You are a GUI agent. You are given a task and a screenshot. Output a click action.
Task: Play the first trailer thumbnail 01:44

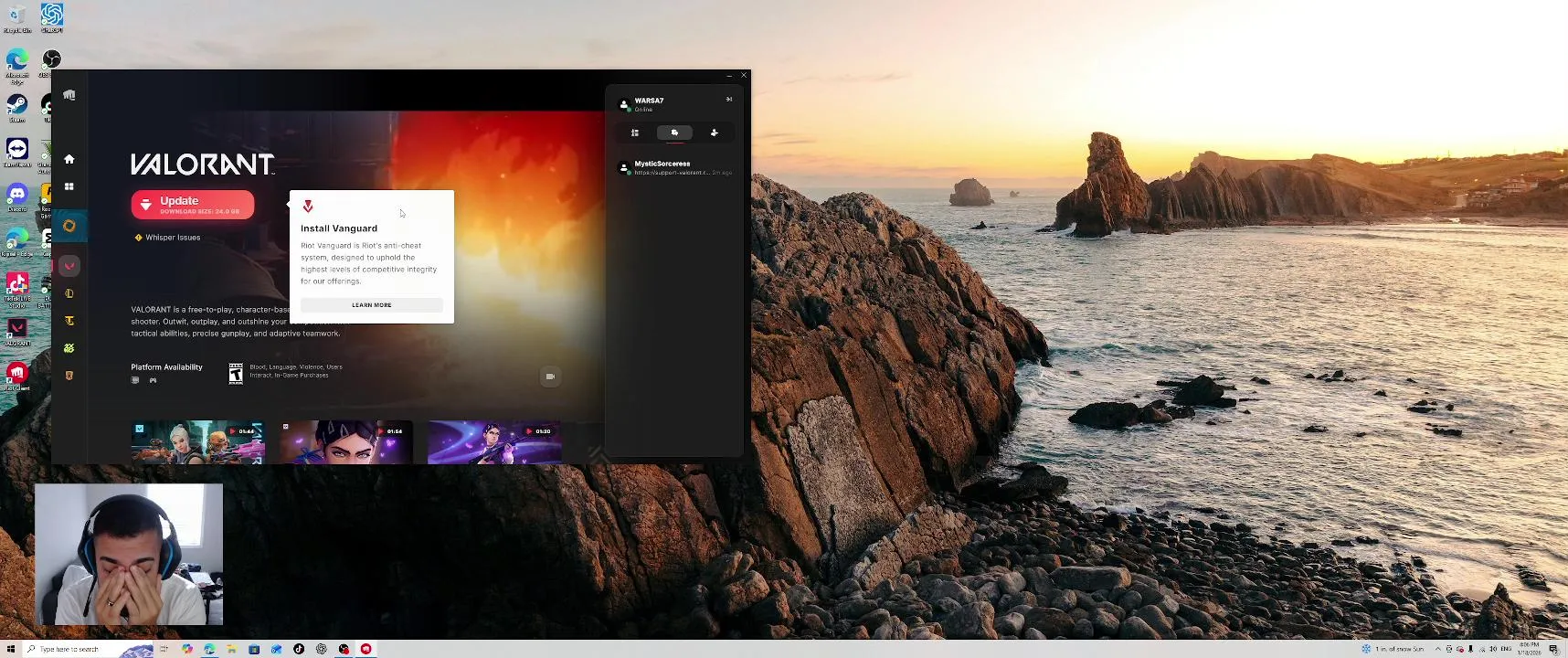pos(197,442)
